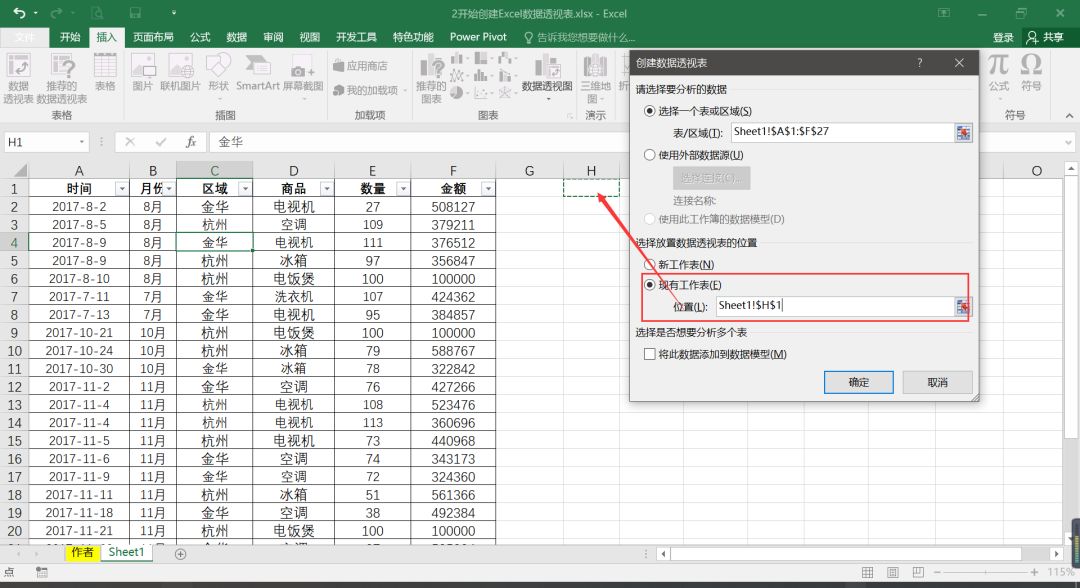This screenshot has height=588, width=1080.
Task: Click the insert function fx icon
Action: pos(191,142)
